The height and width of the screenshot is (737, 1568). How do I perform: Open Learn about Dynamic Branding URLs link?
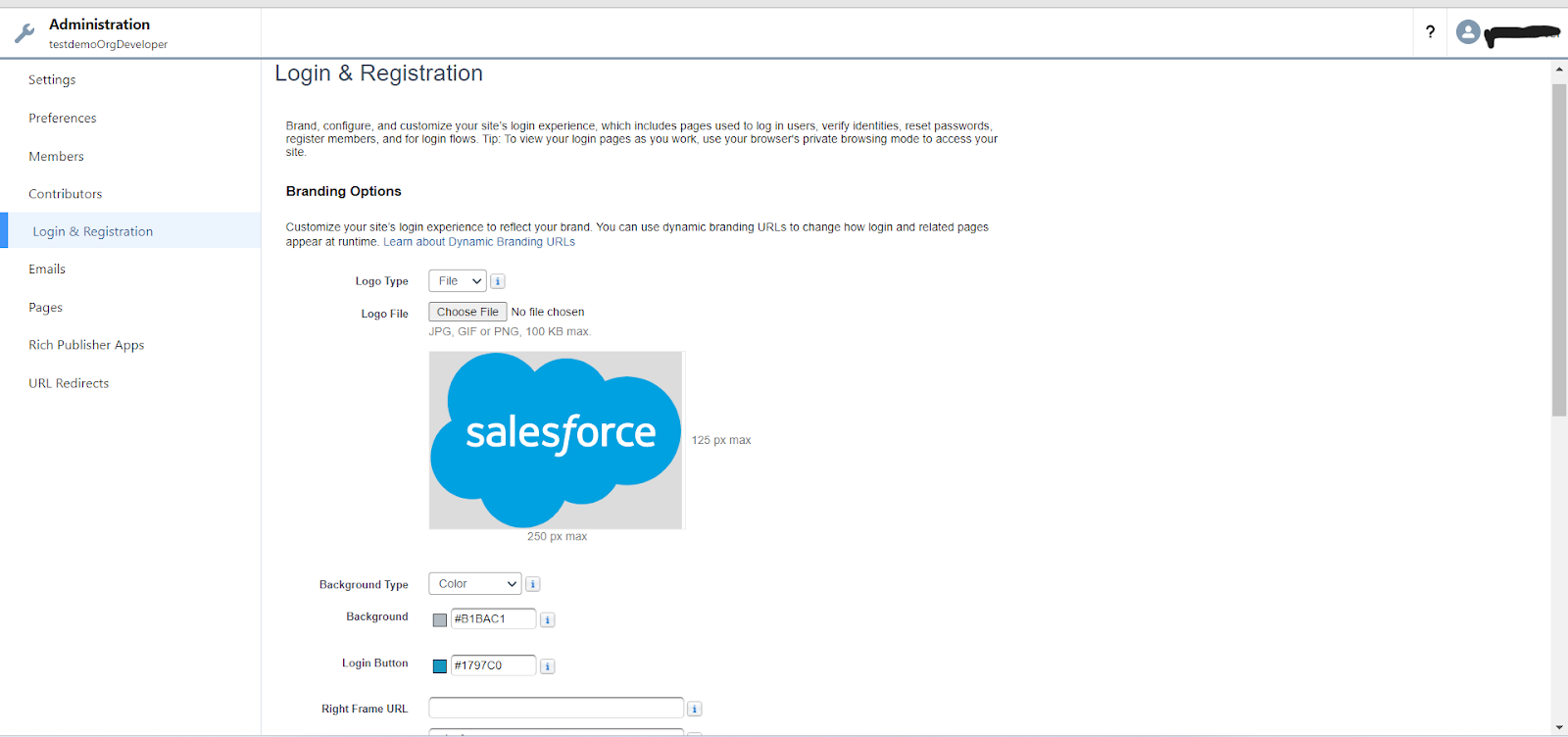tap(479, 242)
